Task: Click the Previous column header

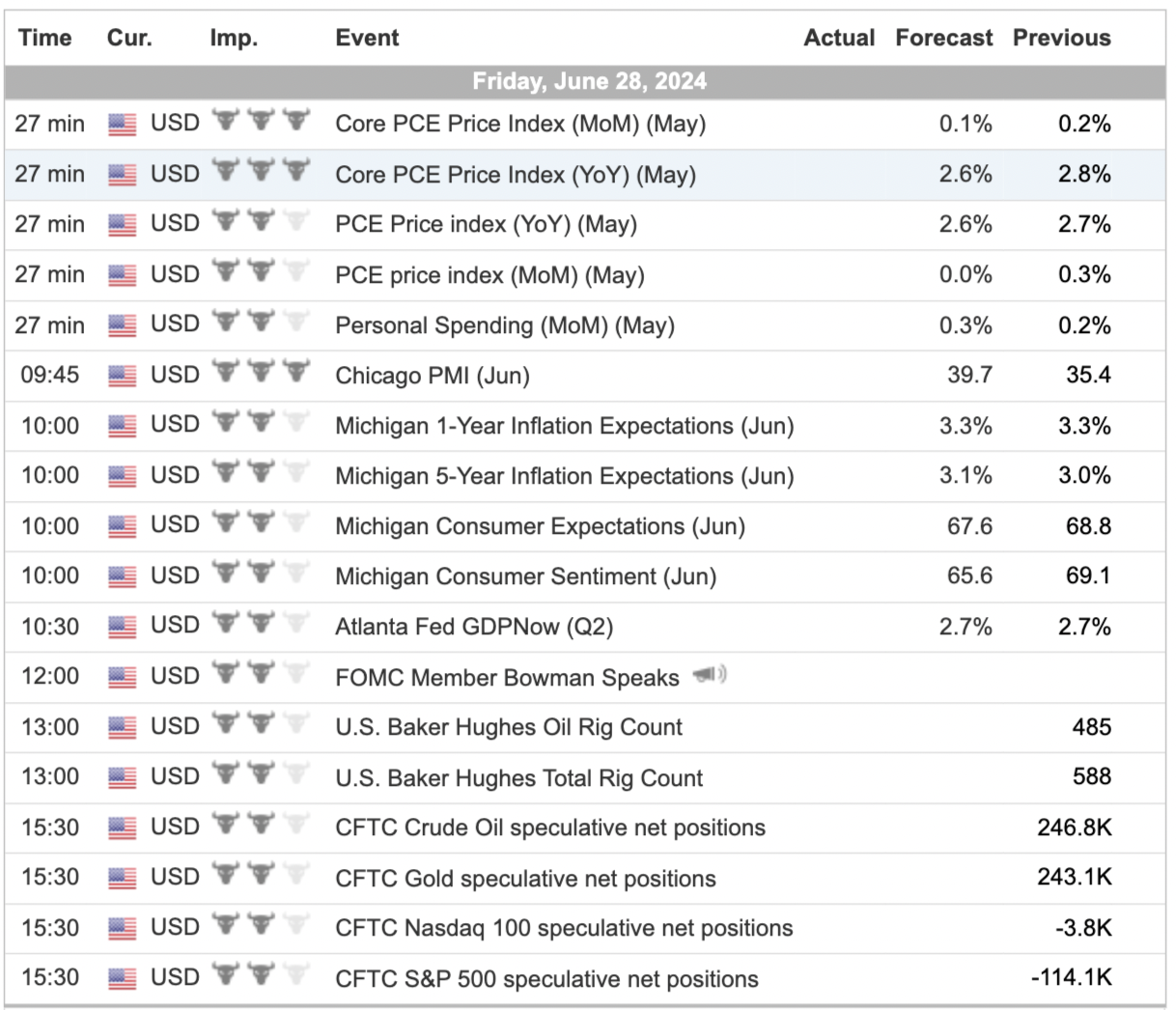Action: (1061, 38)
